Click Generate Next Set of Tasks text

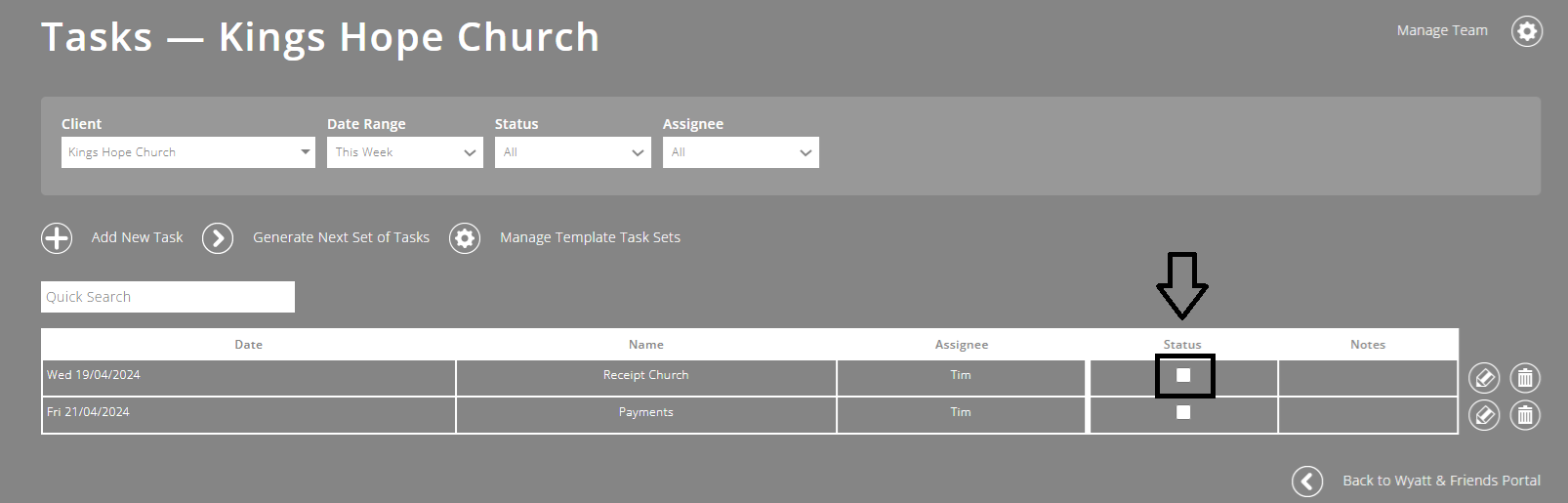(x=342, y=237)
